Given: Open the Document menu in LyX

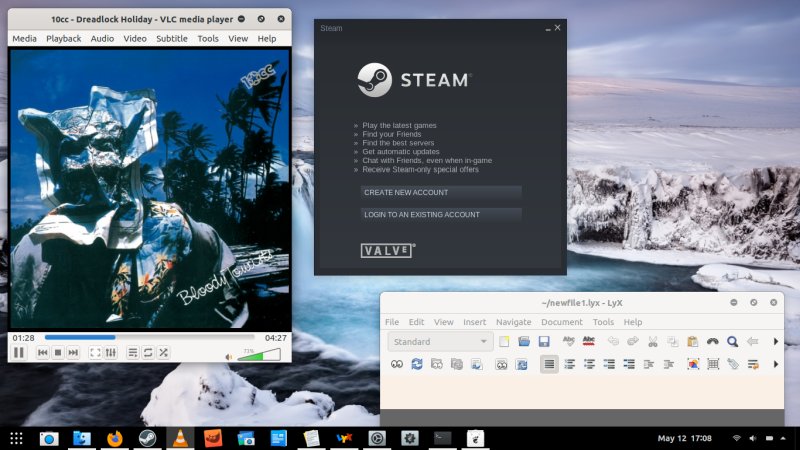Looking at the screenshot, I should tap(561, 322).
